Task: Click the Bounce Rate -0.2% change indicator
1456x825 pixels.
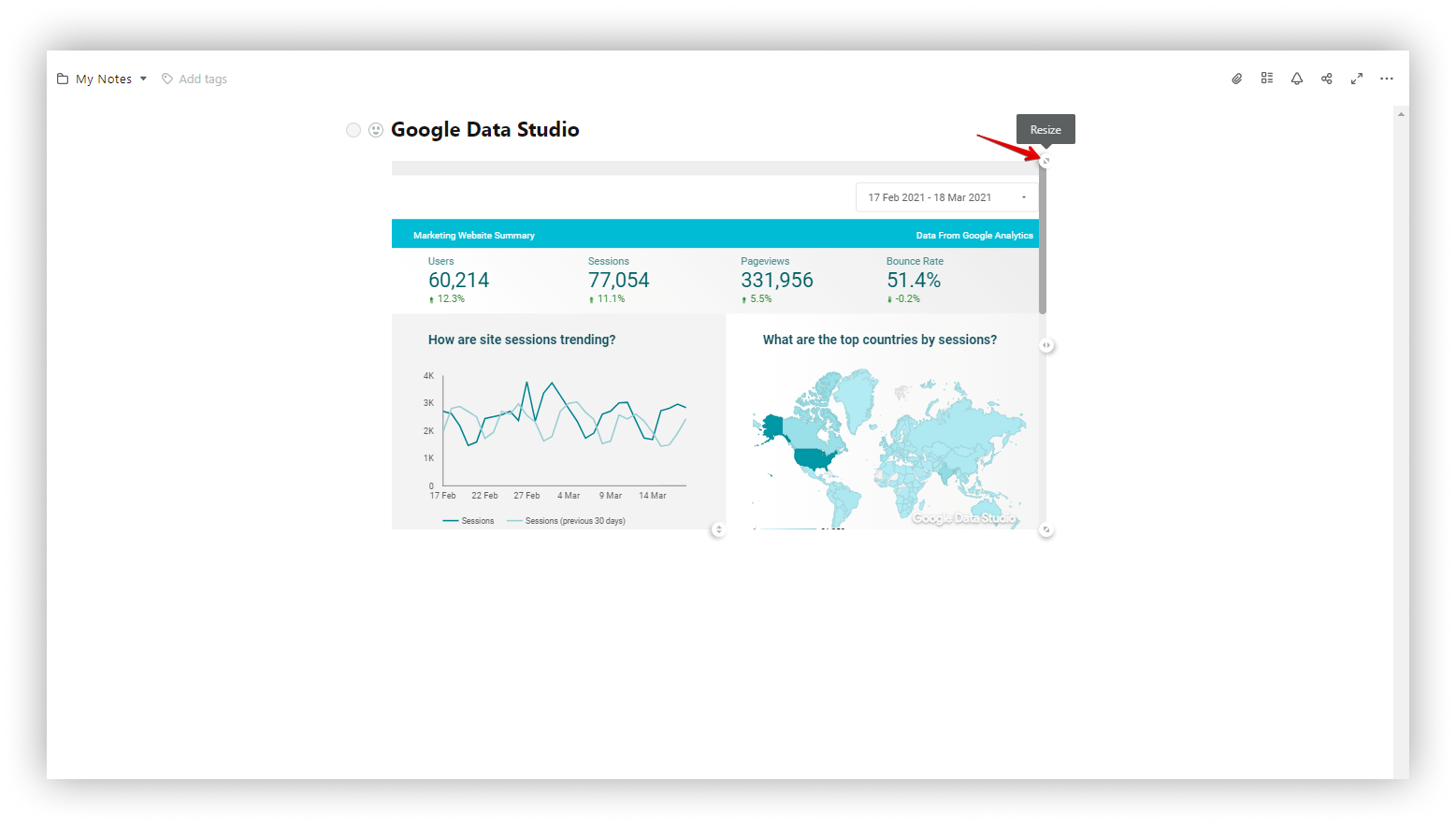Action: tap(903, 299)
